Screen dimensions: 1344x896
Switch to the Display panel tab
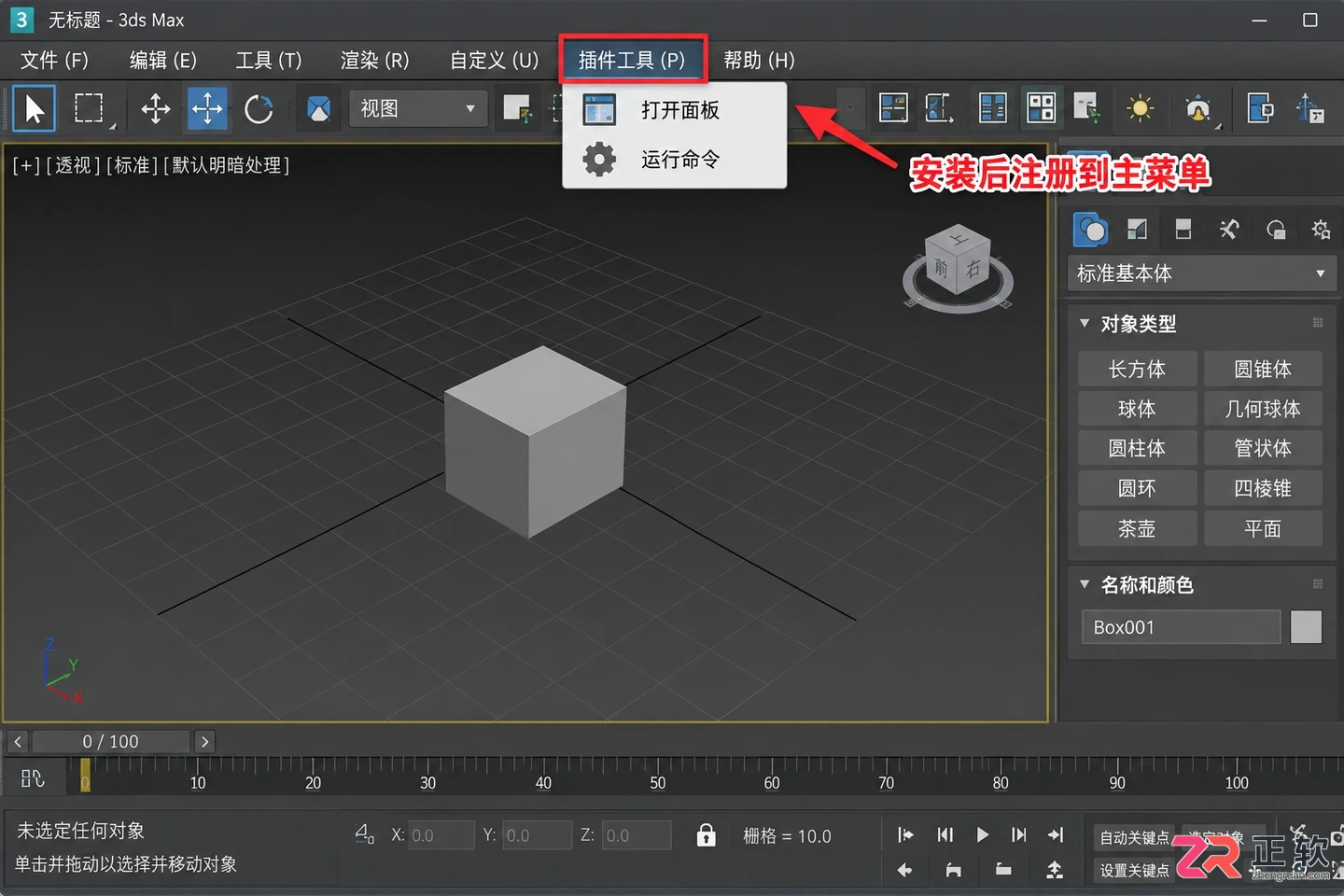pos(1276,230)
